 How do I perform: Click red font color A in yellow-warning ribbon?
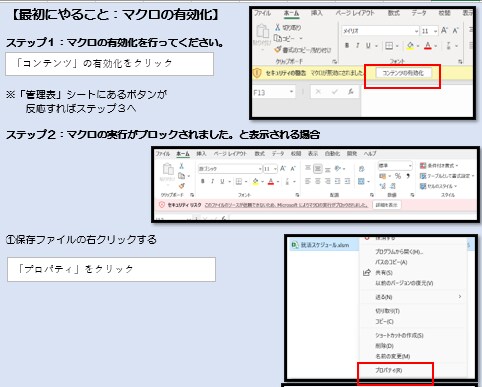click(x=428, y=46)
